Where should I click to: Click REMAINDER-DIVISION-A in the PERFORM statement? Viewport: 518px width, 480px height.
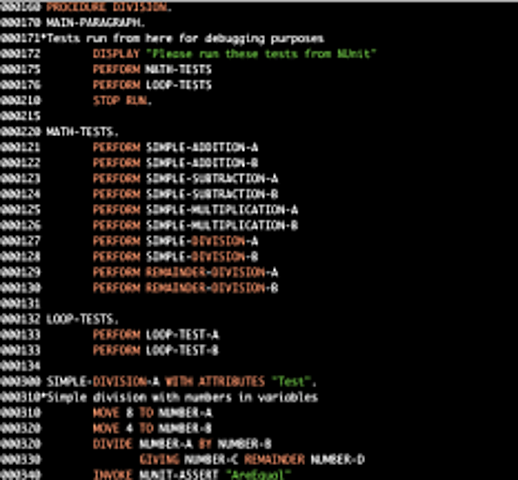[x=212, y=272]
